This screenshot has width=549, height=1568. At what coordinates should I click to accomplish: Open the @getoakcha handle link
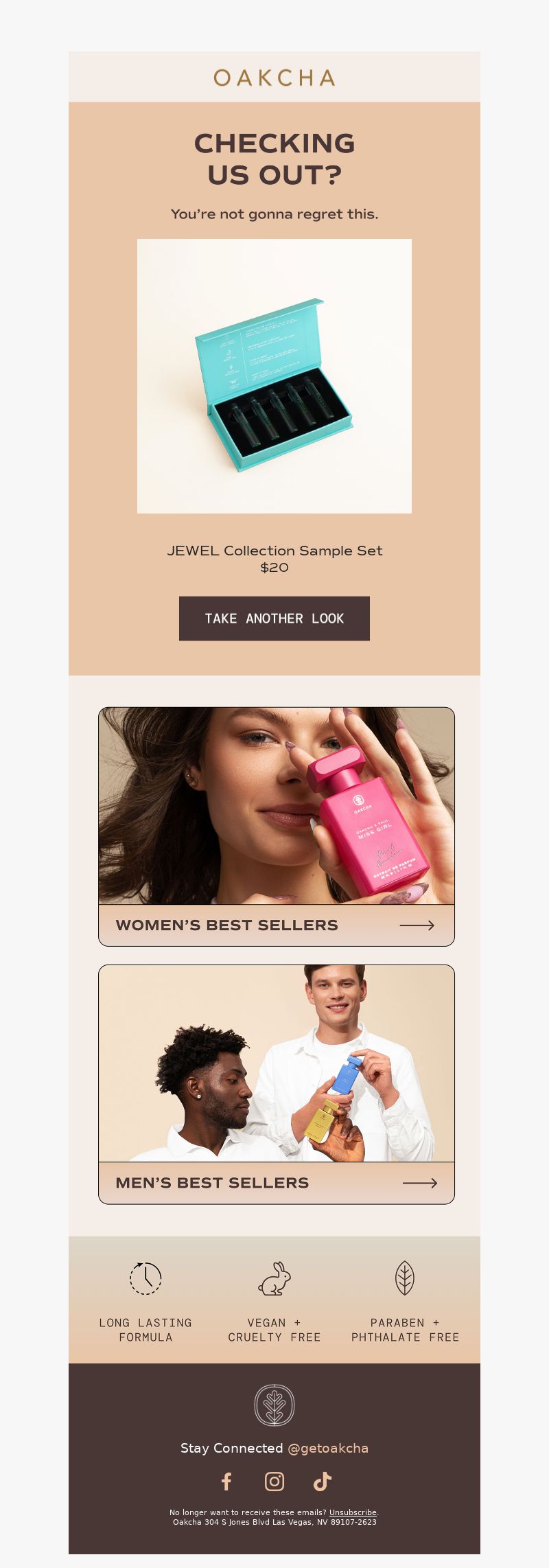pyautogui.click(x=328, y=1448)
